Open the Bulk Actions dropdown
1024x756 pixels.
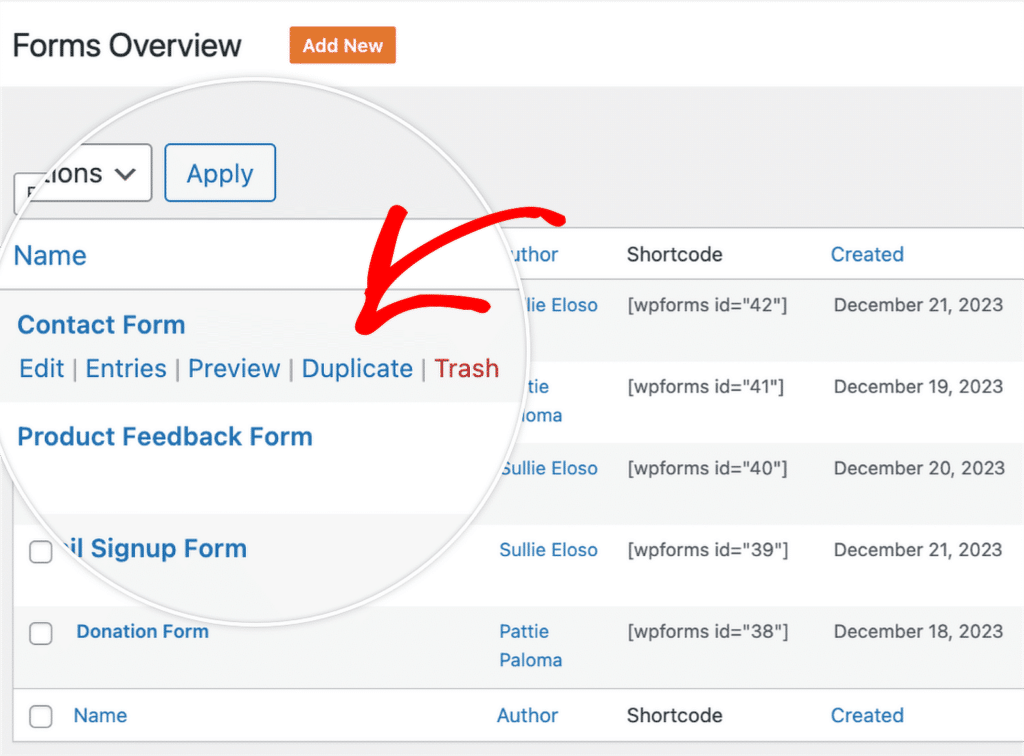80,172
